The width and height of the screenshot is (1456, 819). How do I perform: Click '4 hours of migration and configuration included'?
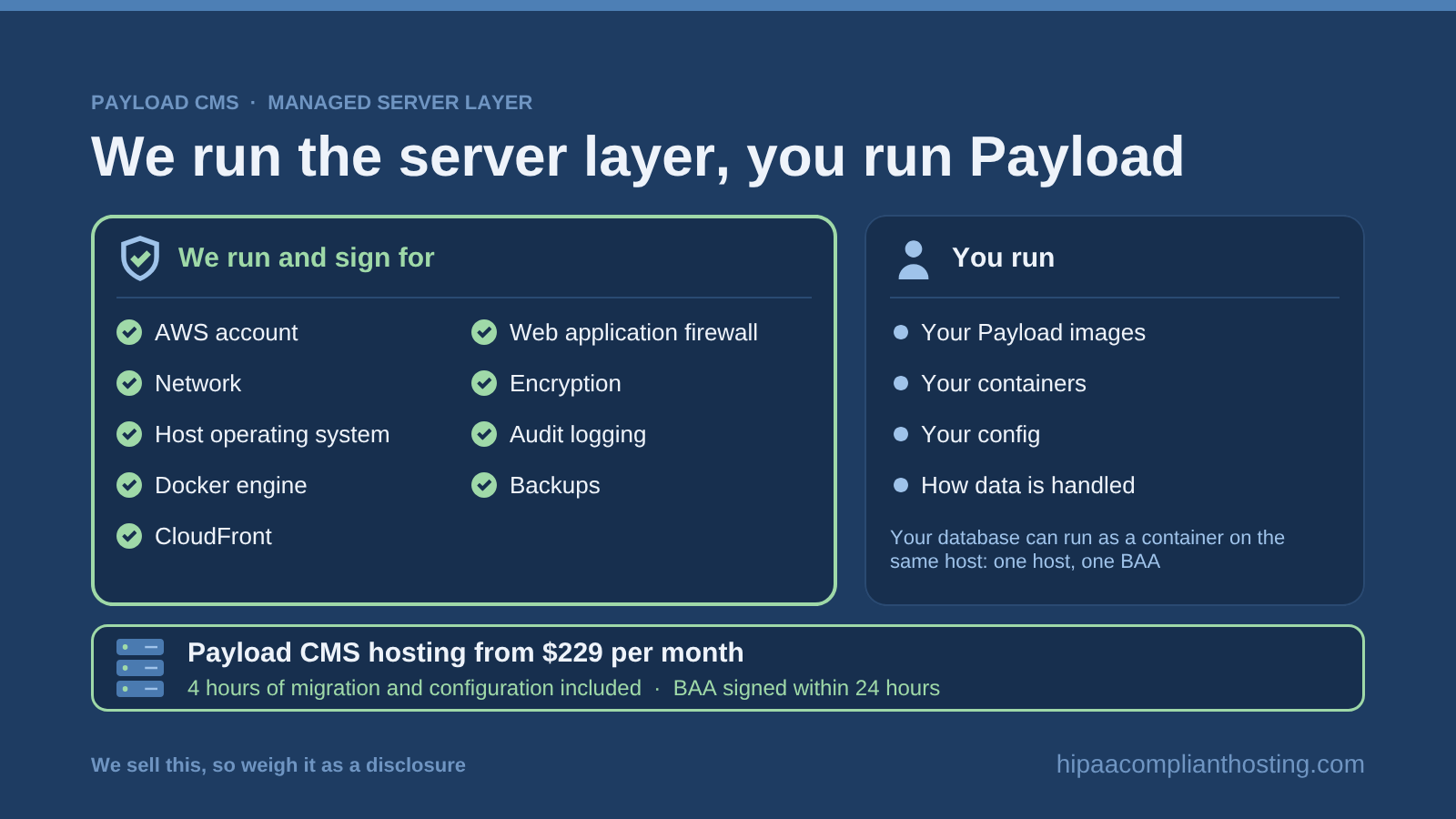click(414, 688)
